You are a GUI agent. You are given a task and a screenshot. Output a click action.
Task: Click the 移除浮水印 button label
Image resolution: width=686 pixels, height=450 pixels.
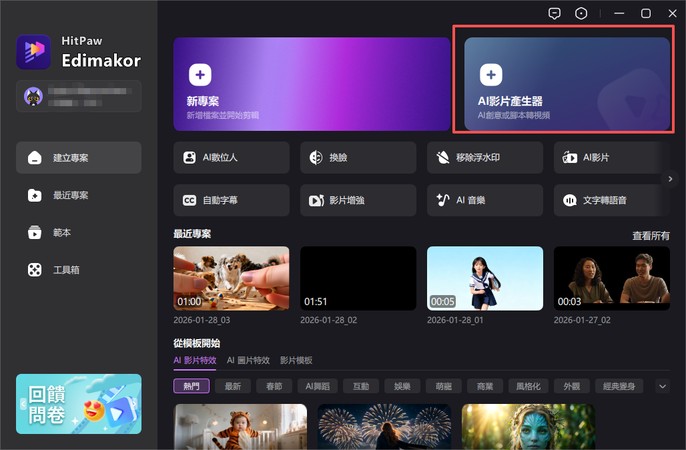[x=478, y=157]
